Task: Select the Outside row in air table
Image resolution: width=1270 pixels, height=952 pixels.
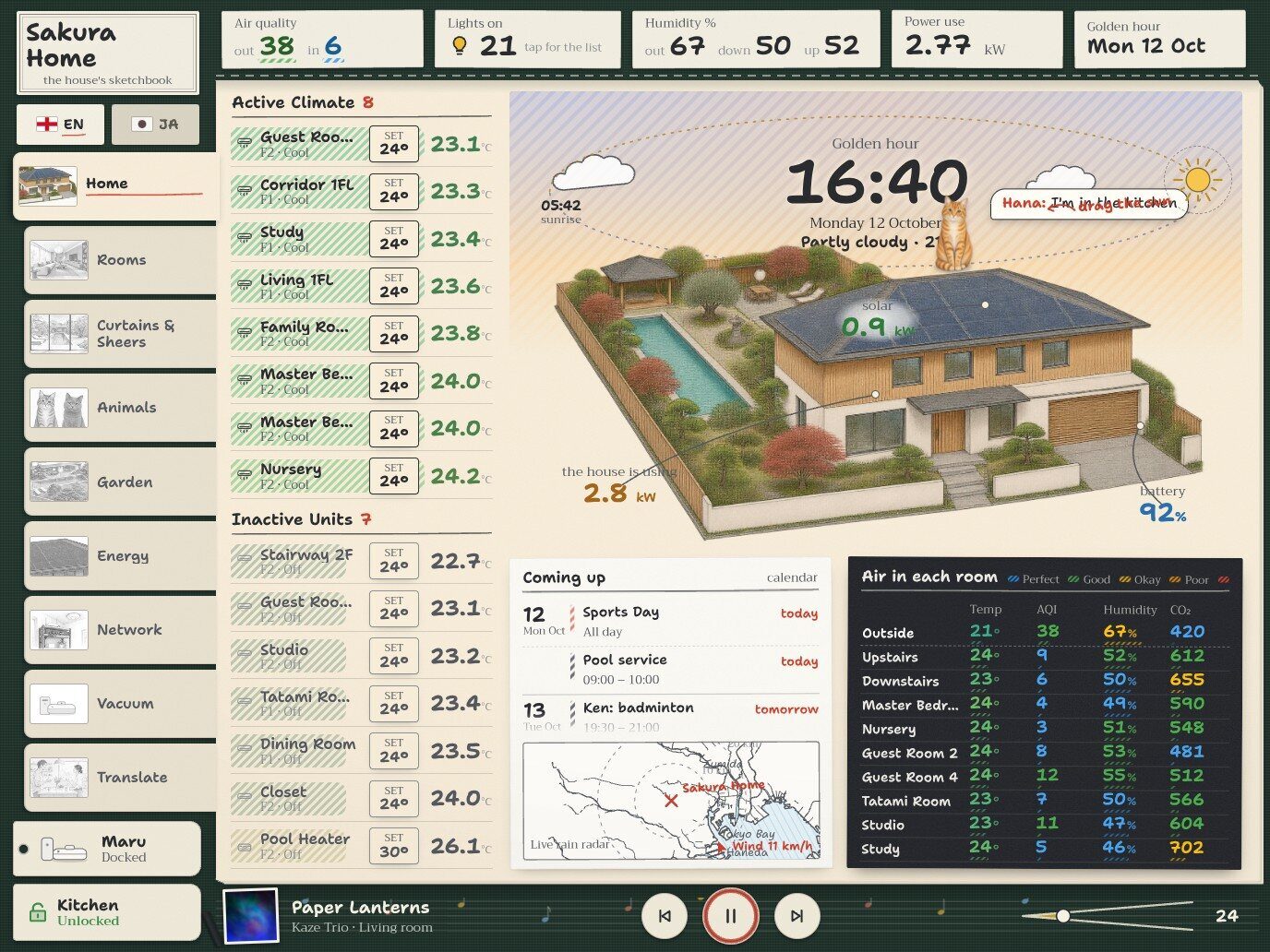Action: pos(1044,633)
